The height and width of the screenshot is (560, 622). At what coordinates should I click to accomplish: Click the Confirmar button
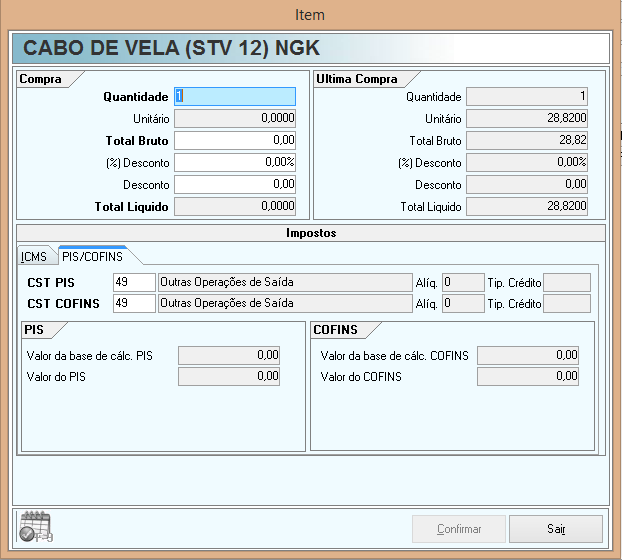pos(459,529)
